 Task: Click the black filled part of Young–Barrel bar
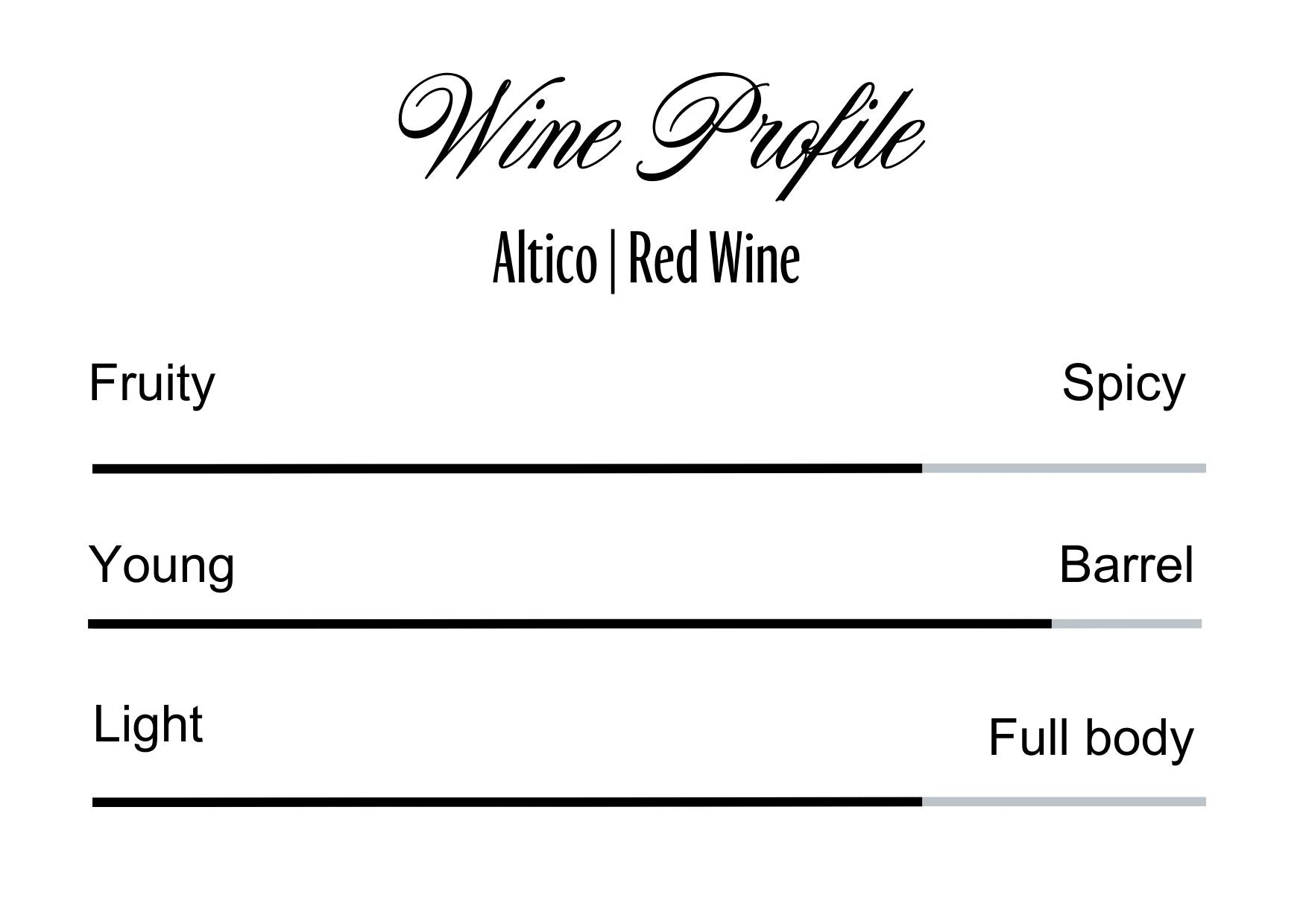coord(570,624)
